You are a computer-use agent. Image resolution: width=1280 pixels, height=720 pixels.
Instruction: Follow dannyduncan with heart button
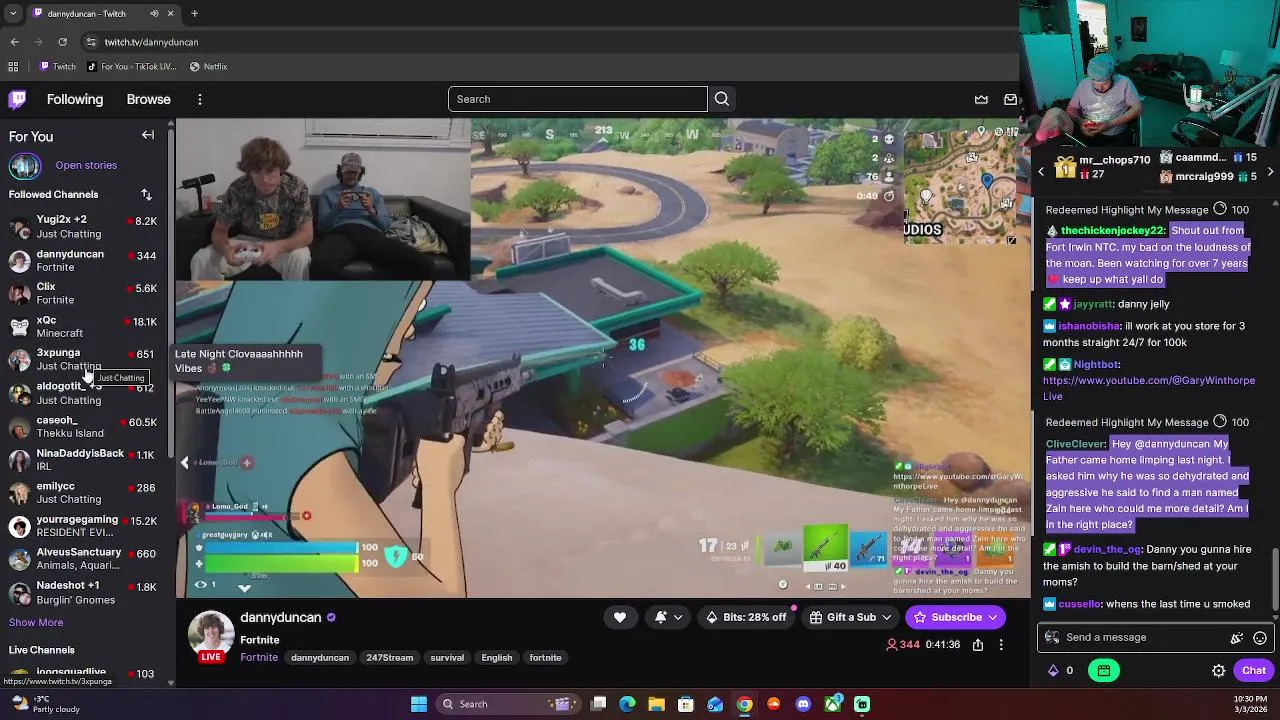pyautogui.click(x=620, y=617)
